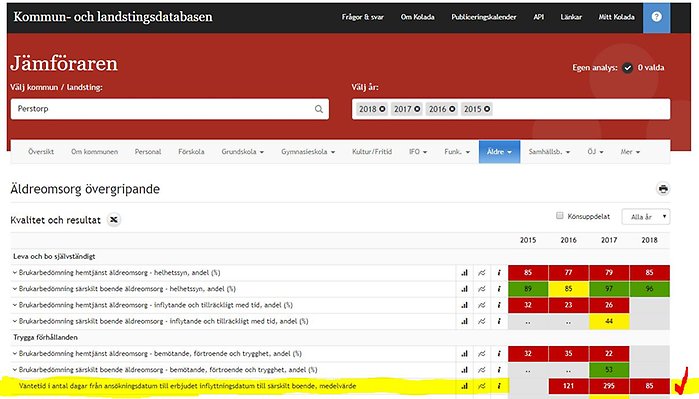Show info for hemtjänst bemötande row

pyautogui.click(x=499, y=354)
